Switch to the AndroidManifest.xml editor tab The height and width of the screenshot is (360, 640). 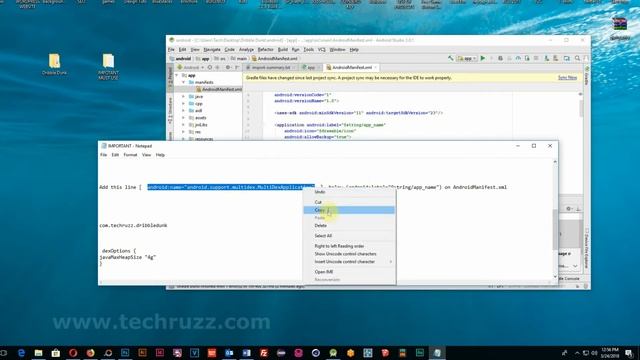click(351, 67)
